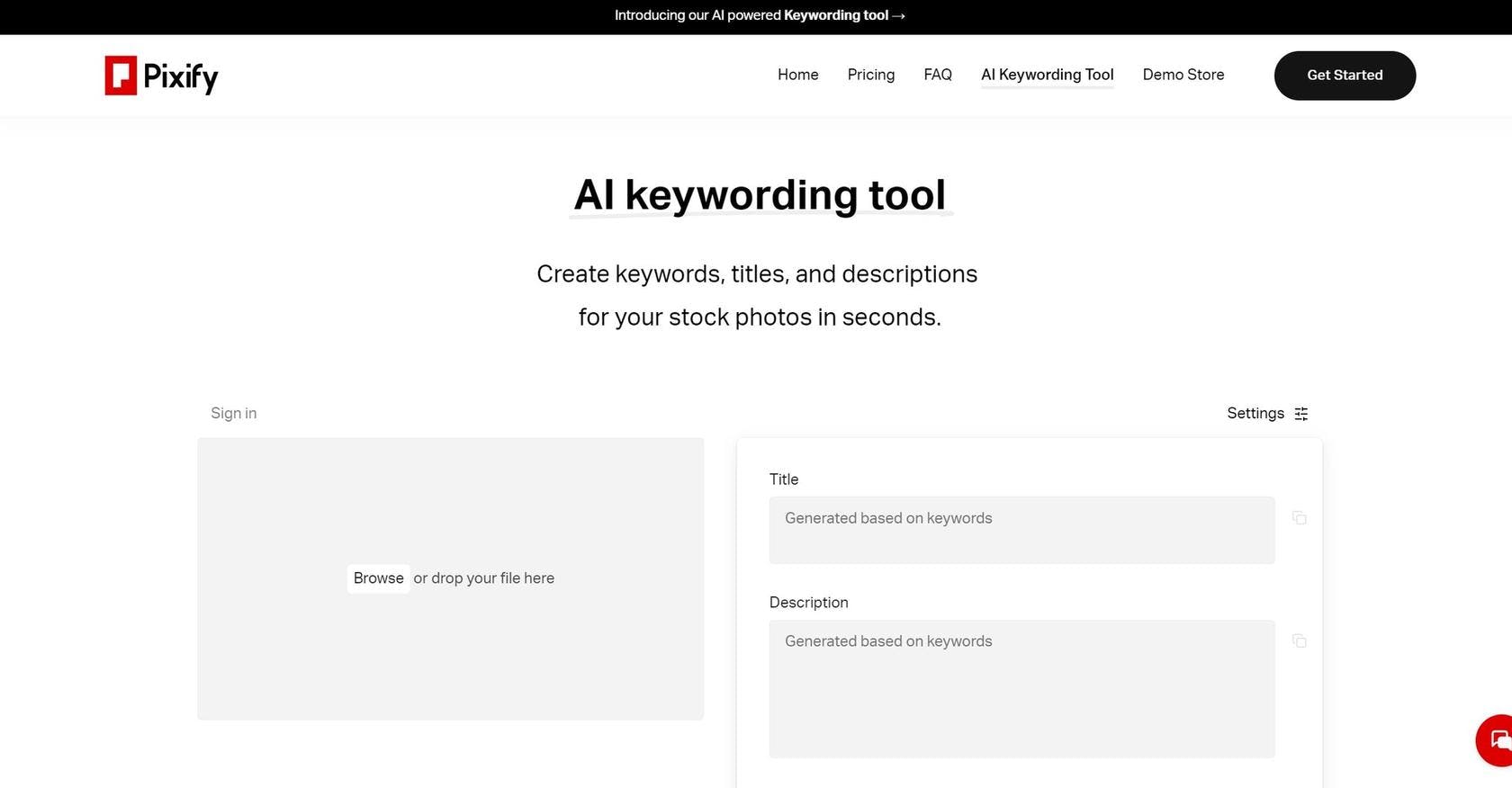Go to the Home page

coord(797,75)
